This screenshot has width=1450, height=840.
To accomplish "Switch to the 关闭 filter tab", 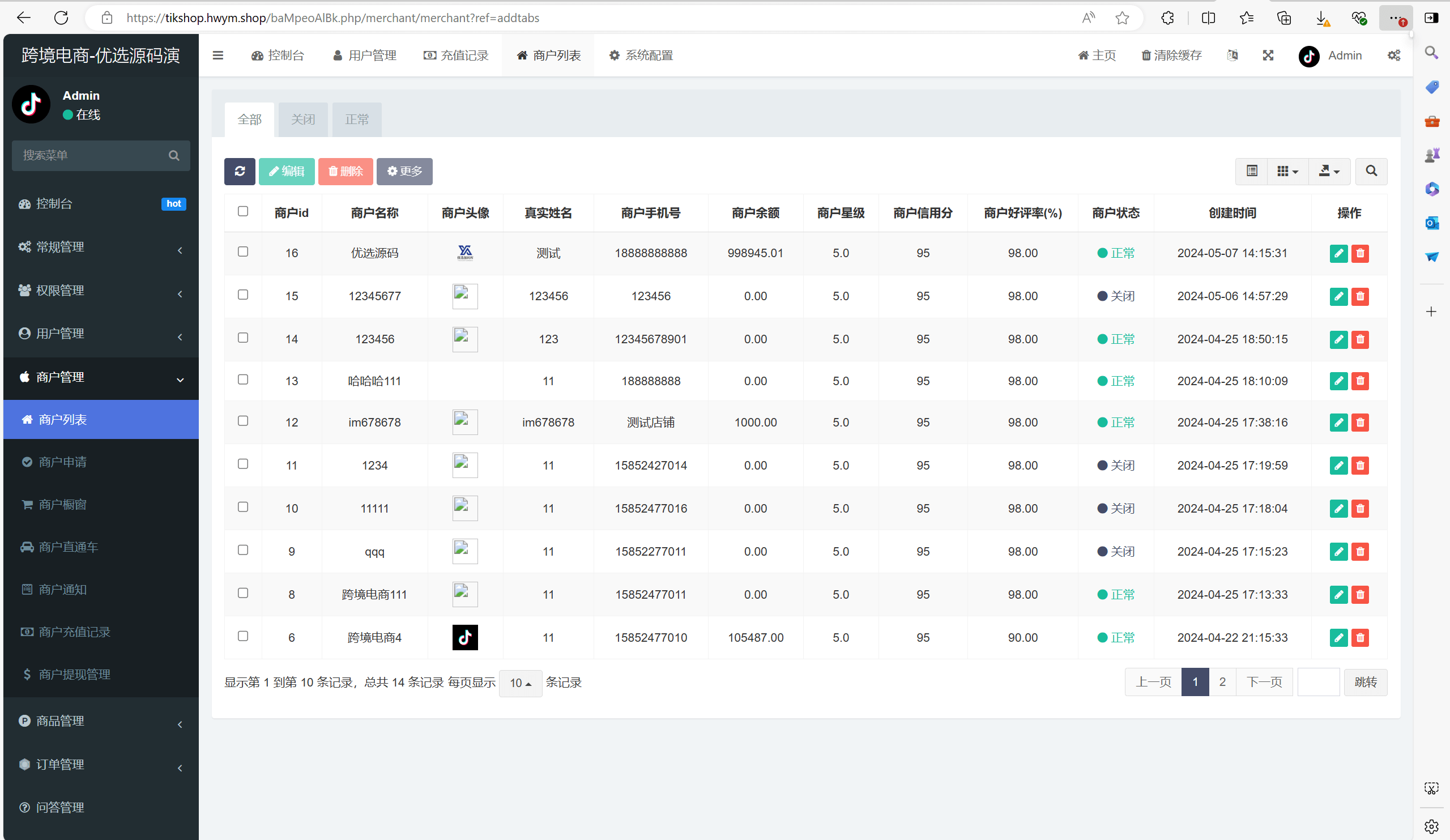I will 302,119.
